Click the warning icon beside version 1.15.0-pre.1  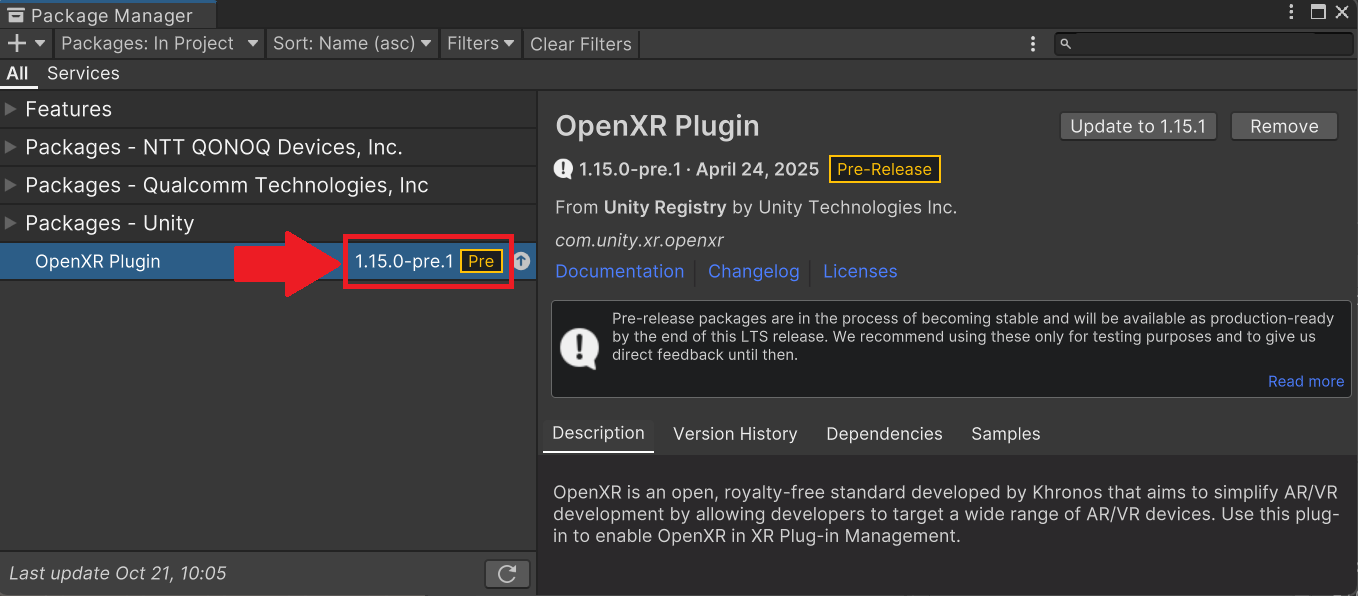pyautogui.click(x=564, y=169)
